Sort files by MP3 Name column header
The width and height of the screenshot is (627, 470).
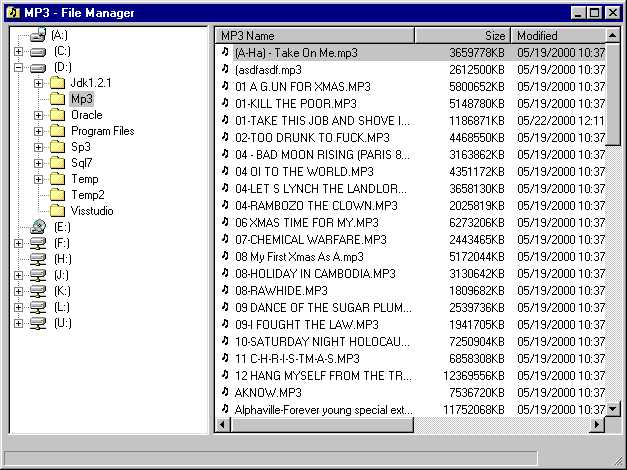tap(314, 35)
